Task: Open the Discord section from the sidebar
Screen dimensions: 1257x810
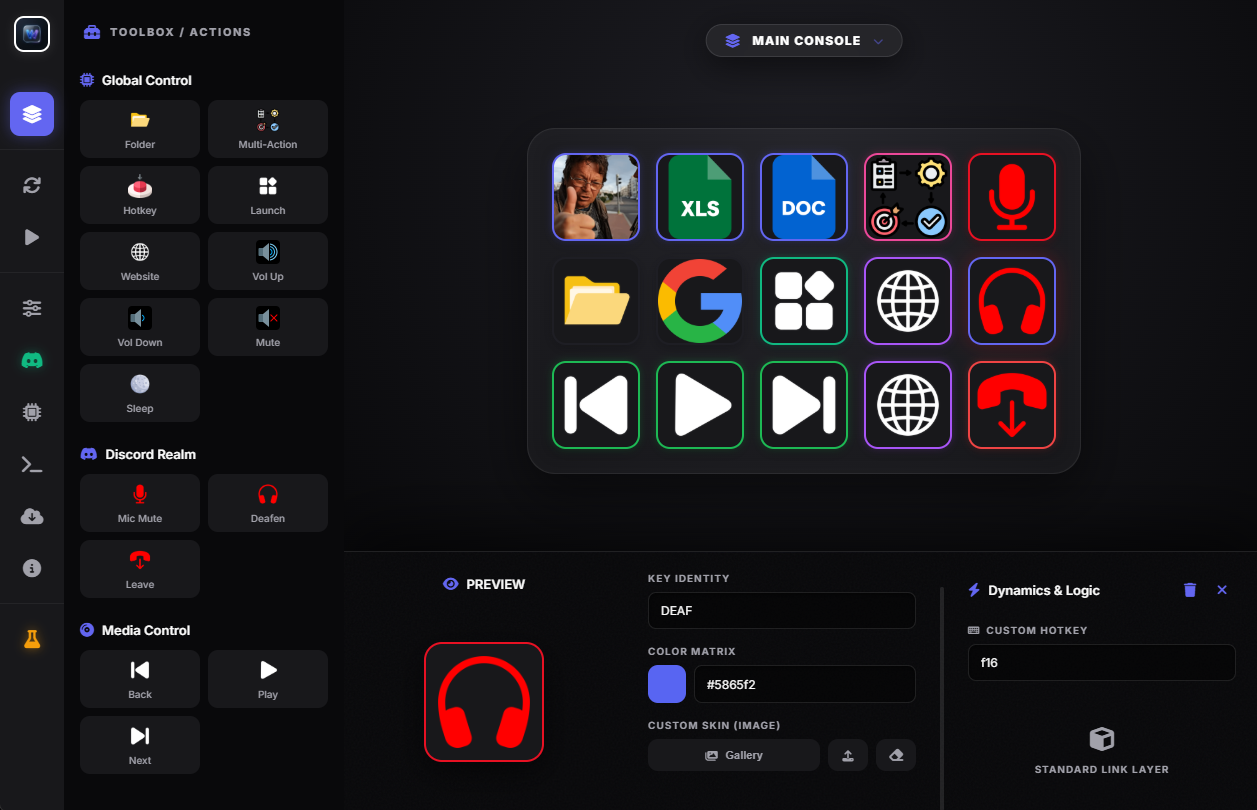Action: point(32,360)
